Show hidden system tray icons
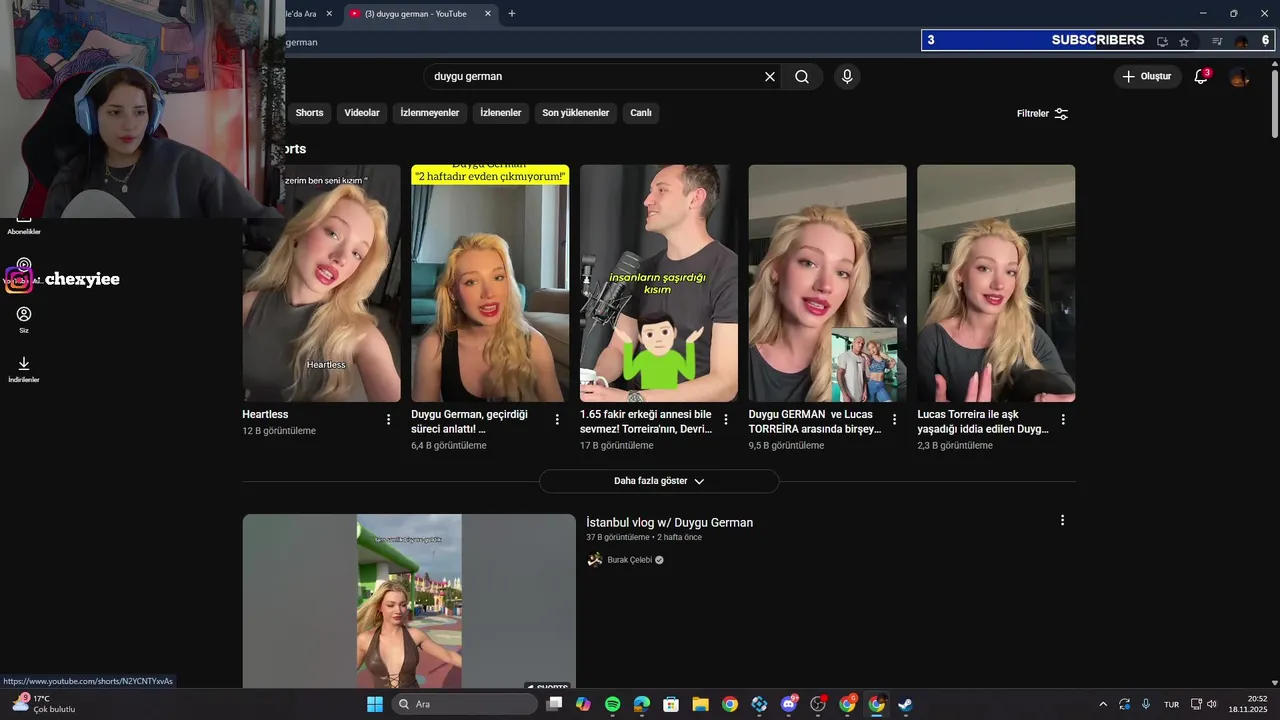The width and height of the screenshot is (1280, 720). 1103,704
